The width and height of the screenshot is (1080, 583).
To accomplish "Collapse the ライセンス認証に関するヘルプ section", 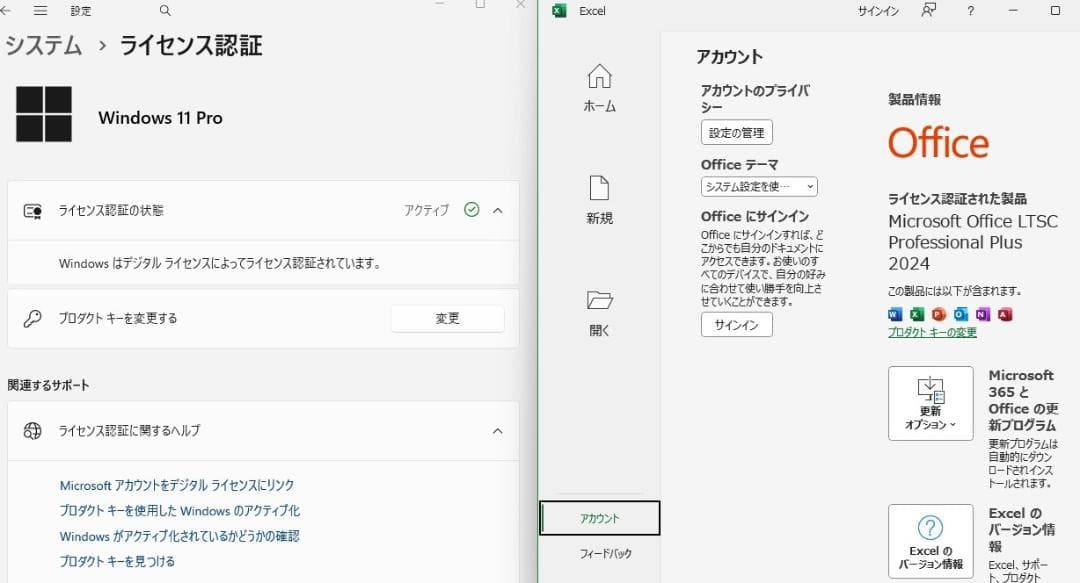I will (498, 431).
